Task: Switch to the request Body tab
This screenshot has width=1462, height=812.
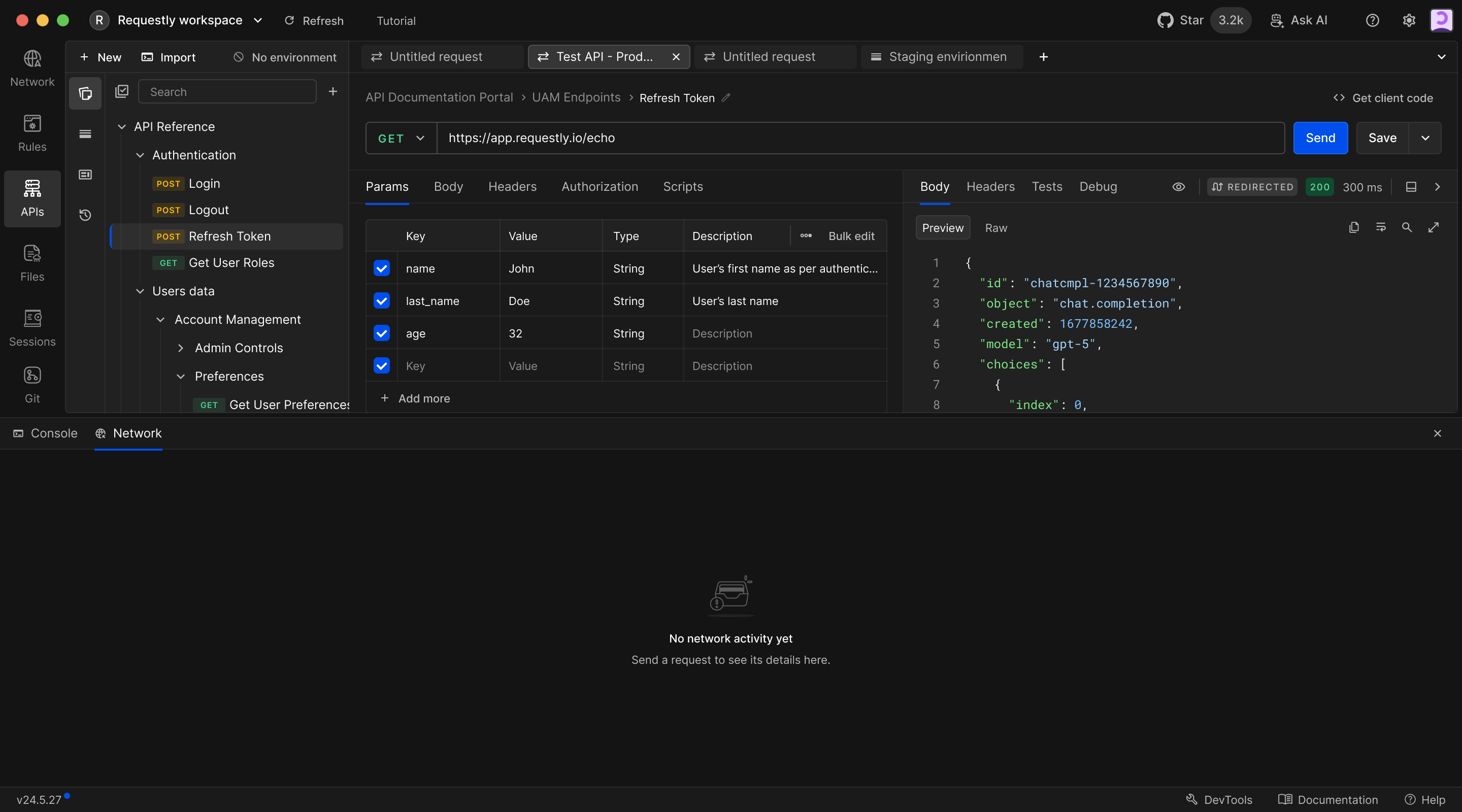Action: 448,187
